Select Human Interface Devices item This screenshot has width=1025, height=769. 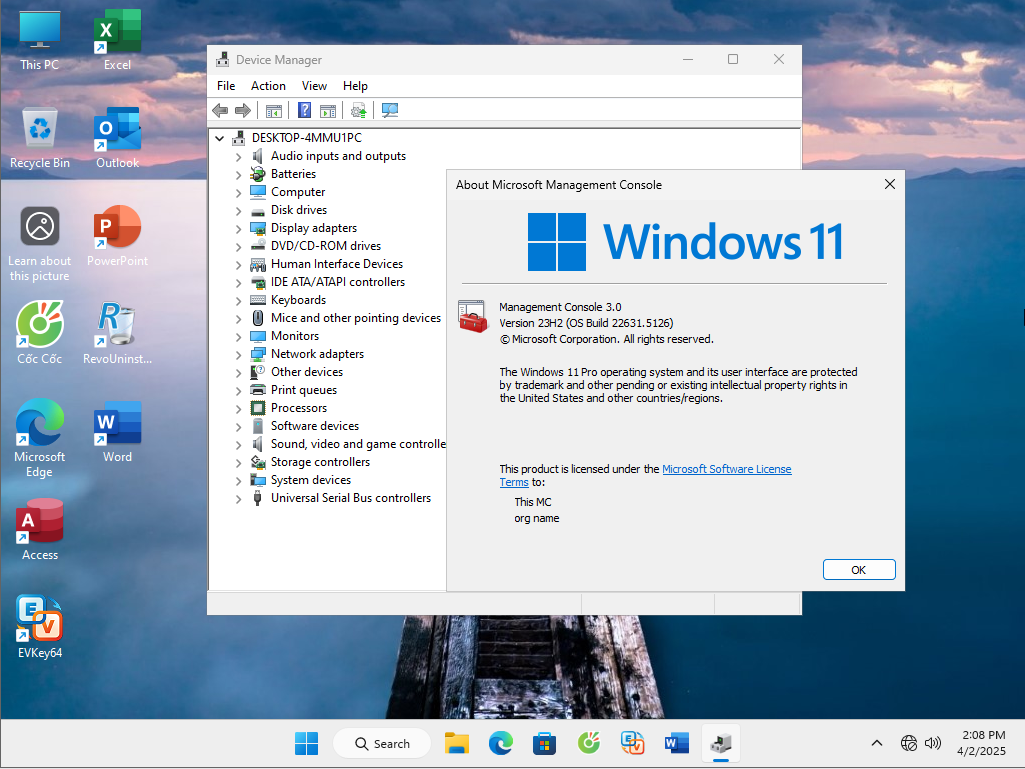pyautogui.click(x=337, y=264)
